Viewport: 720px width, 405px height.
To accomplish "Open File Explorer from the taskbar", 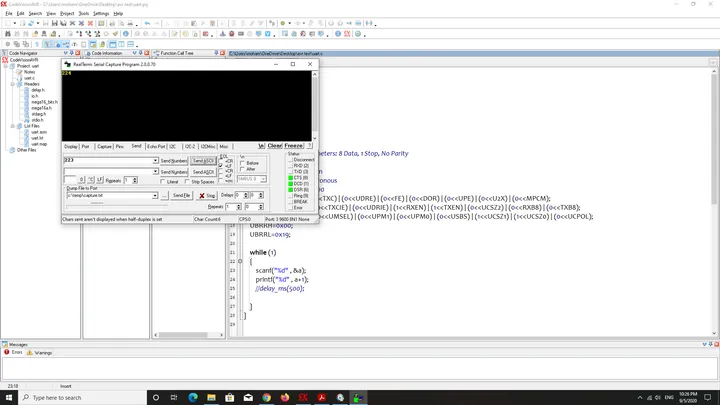I will click(211, 397).
